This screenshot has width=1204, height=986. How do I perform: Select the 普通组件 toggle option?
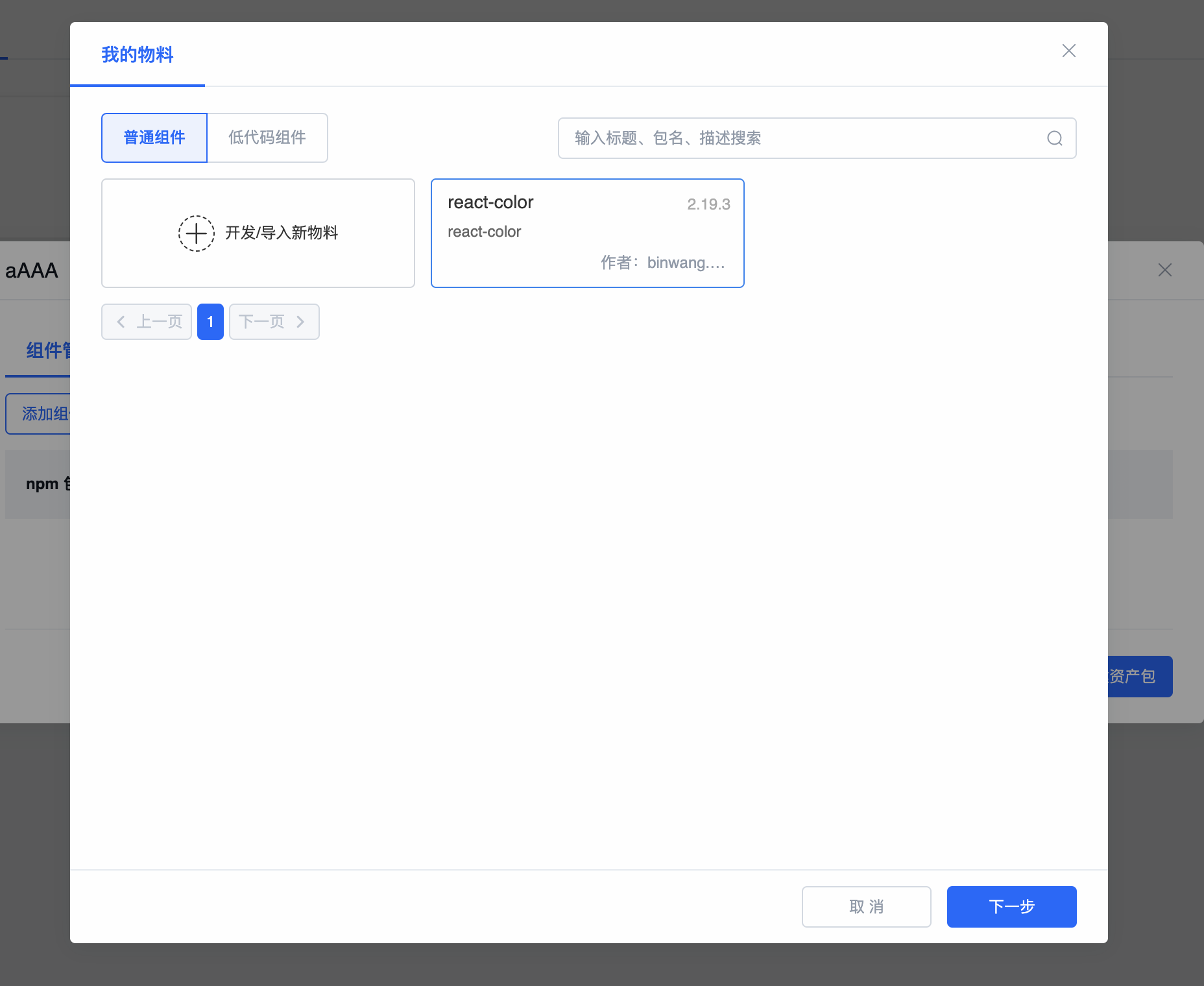point(154,138)
